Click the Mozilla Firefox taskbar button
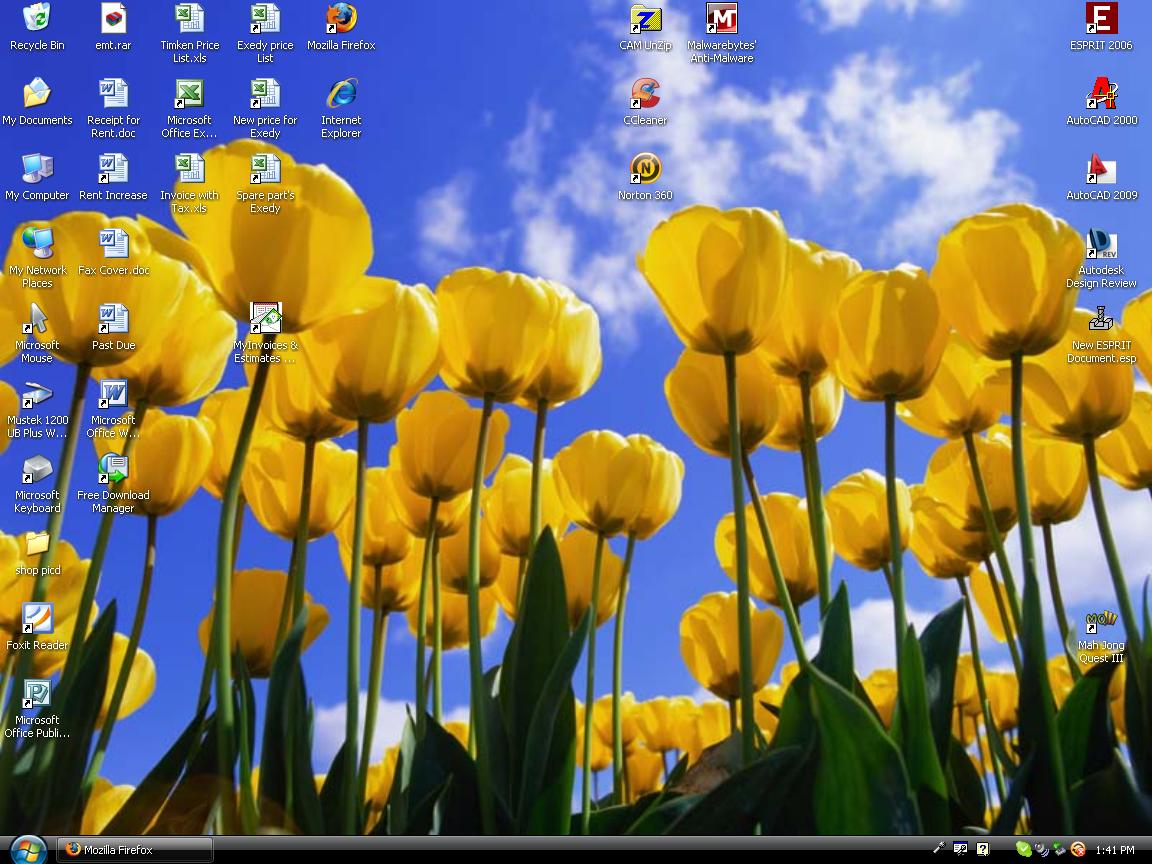This screenshot has height=864, width=1152. click(136, 850)
